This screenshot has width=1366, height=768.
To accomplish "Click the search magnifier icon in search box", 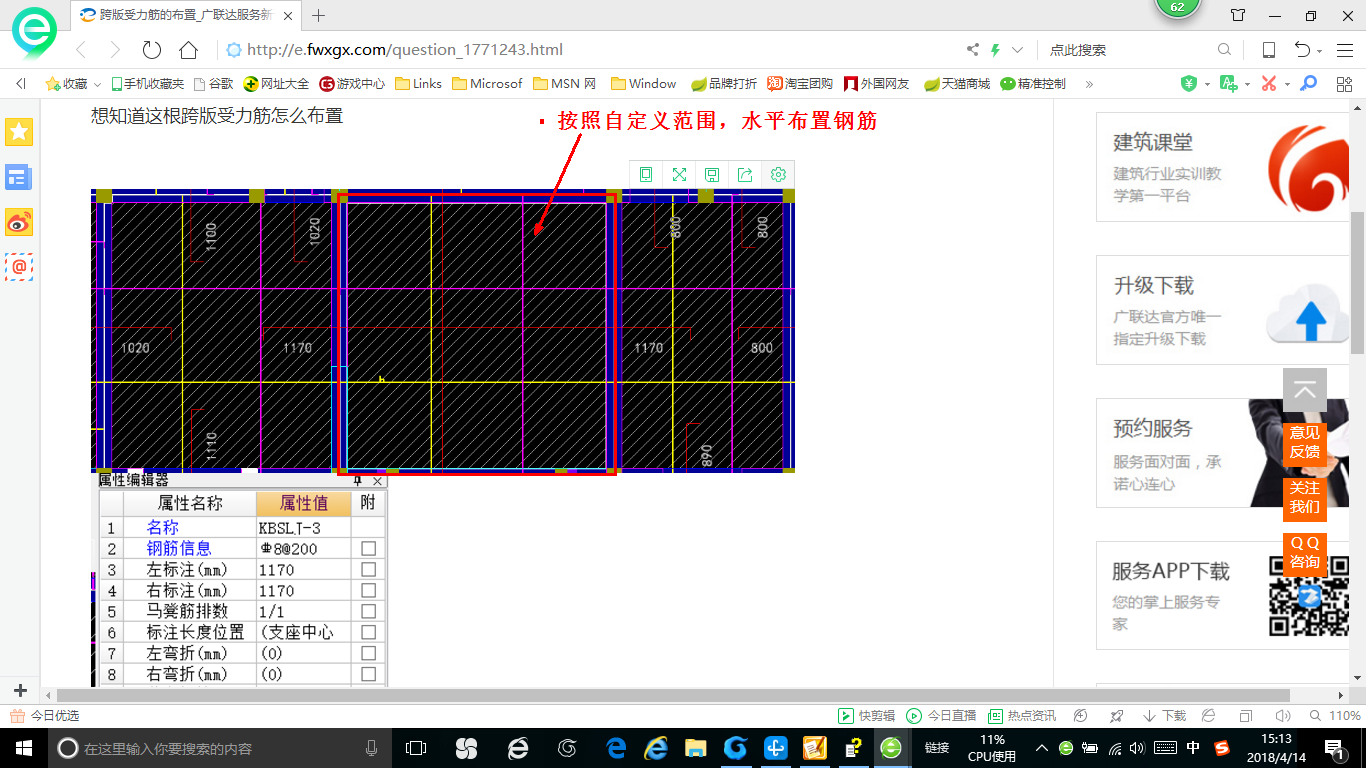I will coord(1225,50).
